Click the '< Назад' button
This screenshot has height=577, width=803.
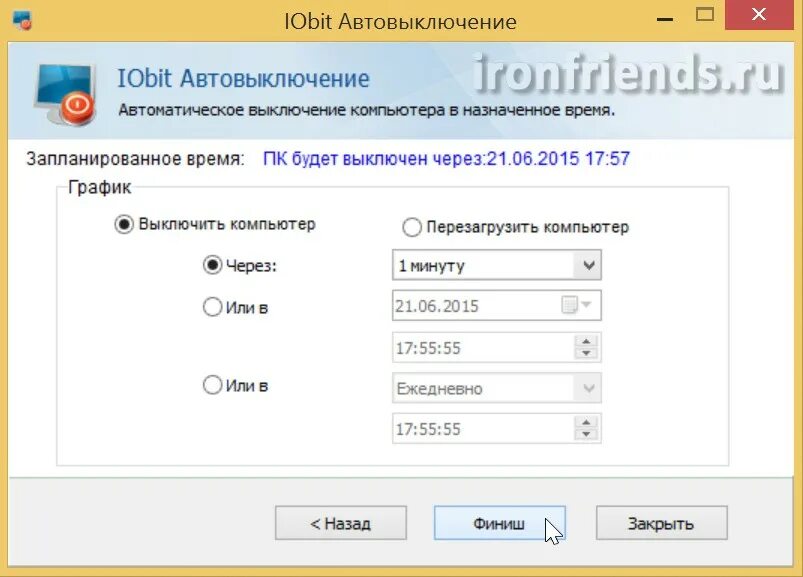[341, 523]
